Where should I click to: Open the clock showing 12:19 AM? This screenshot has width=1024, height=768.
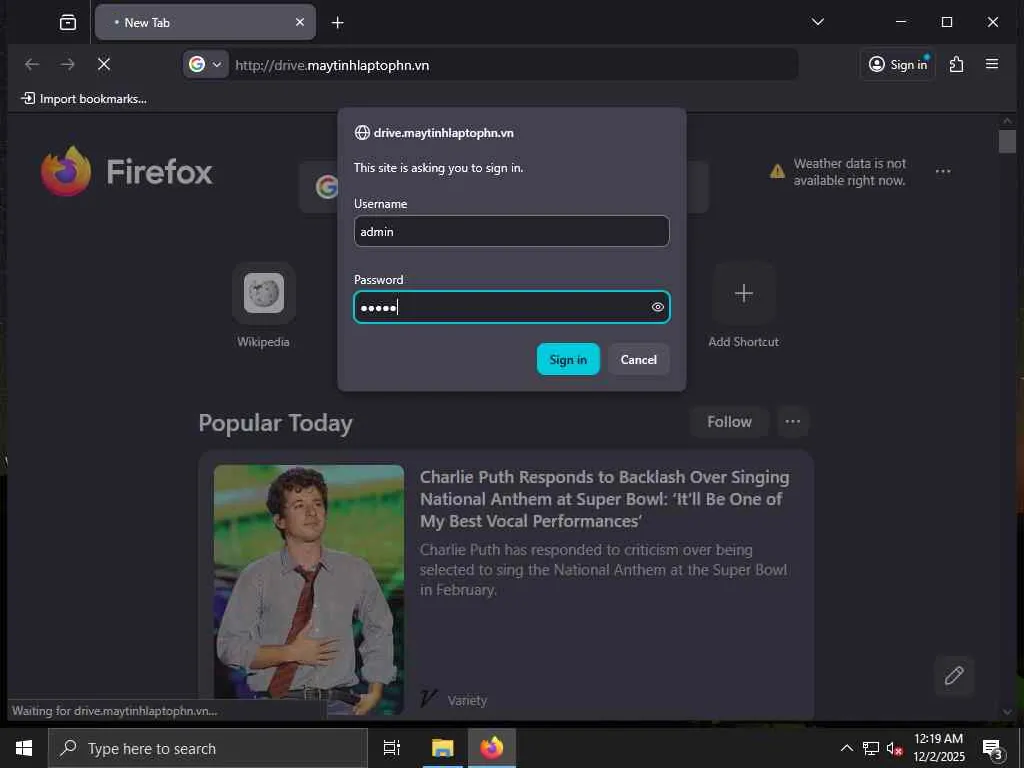coord(938,748)
